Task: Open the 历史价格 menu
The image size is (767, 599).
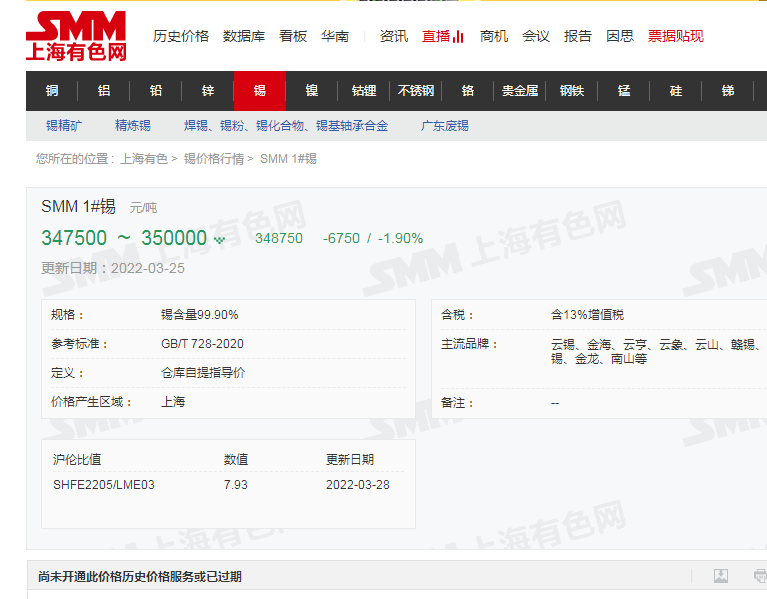Action: (181, 36)
